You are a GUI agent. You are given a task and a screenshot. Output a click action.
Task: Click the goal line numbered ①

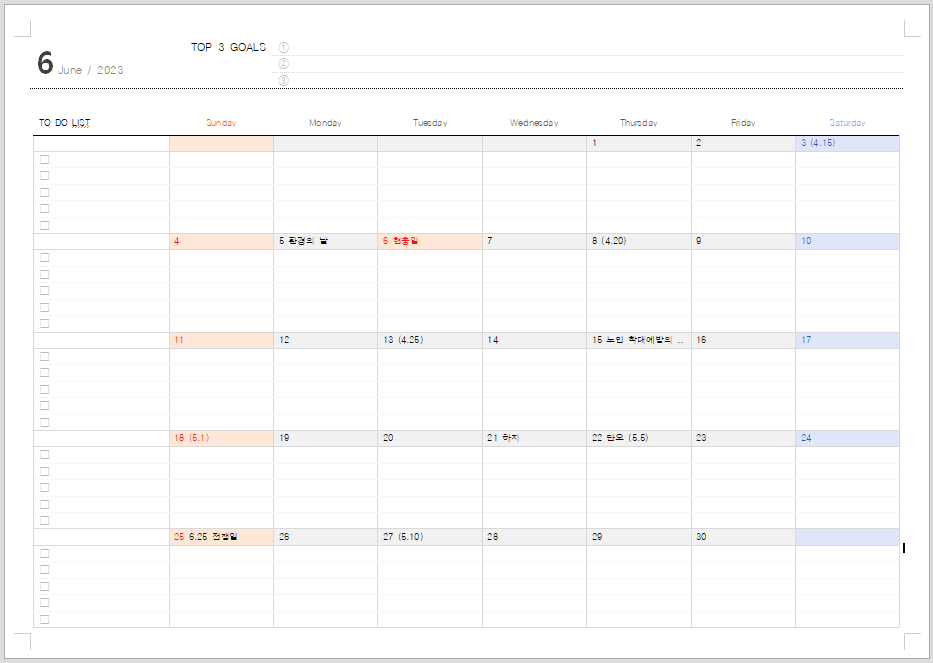coord(588,48)
